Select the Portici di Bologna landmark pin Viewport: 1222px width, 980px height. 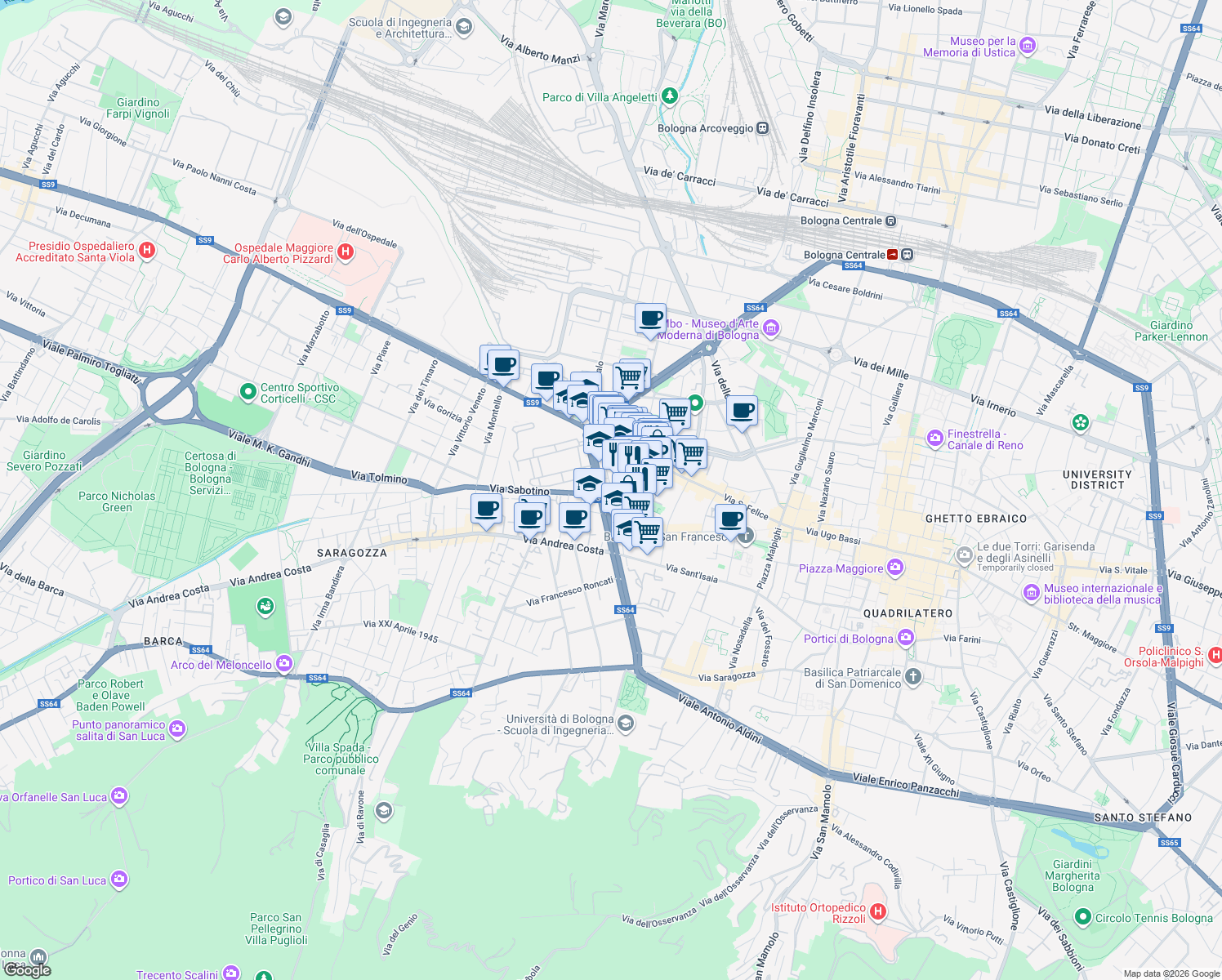click(905, 637)
